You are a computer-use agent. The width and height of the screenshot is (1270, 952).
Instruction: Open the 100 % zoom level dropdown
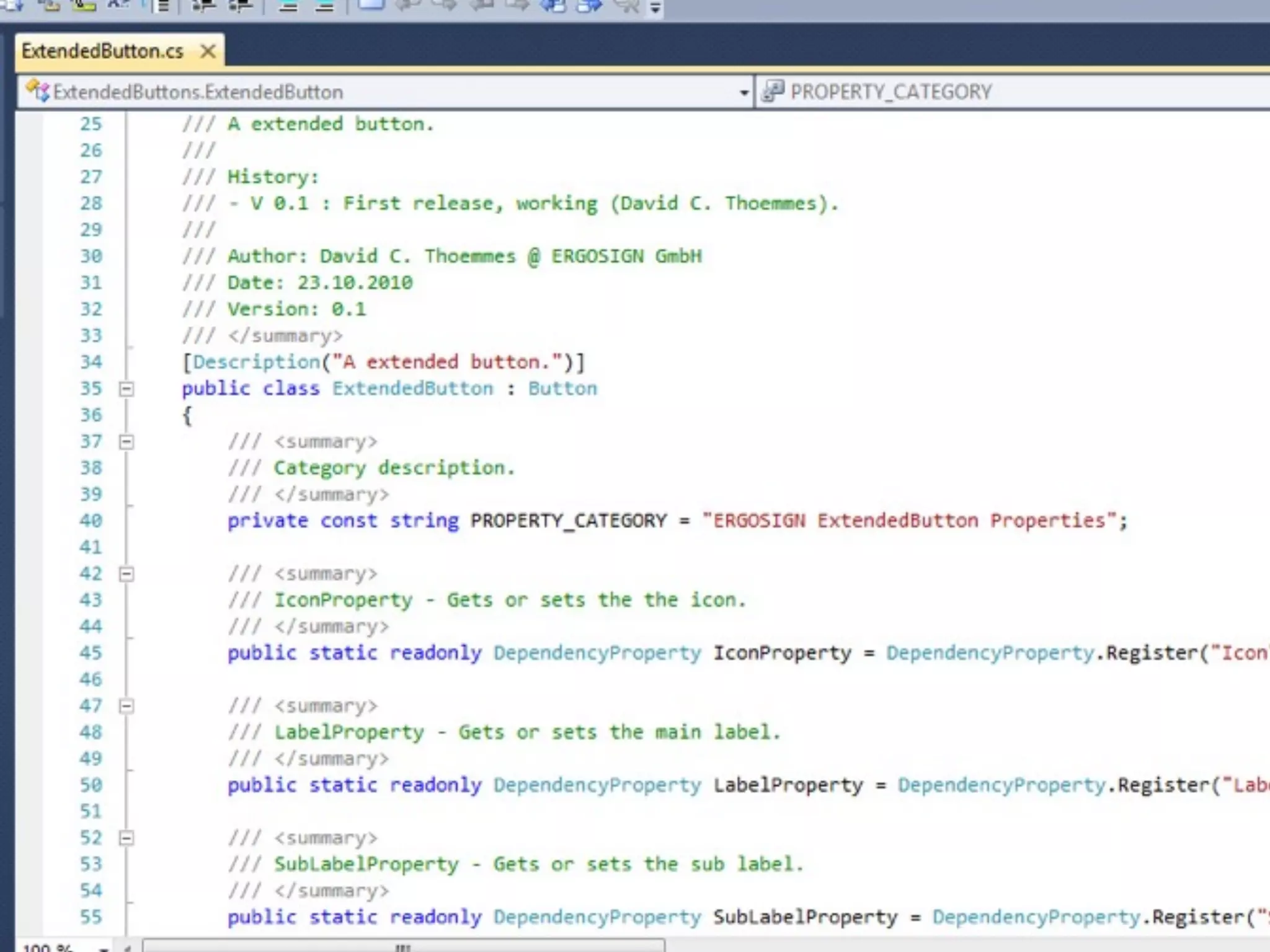tap(104, 948)
